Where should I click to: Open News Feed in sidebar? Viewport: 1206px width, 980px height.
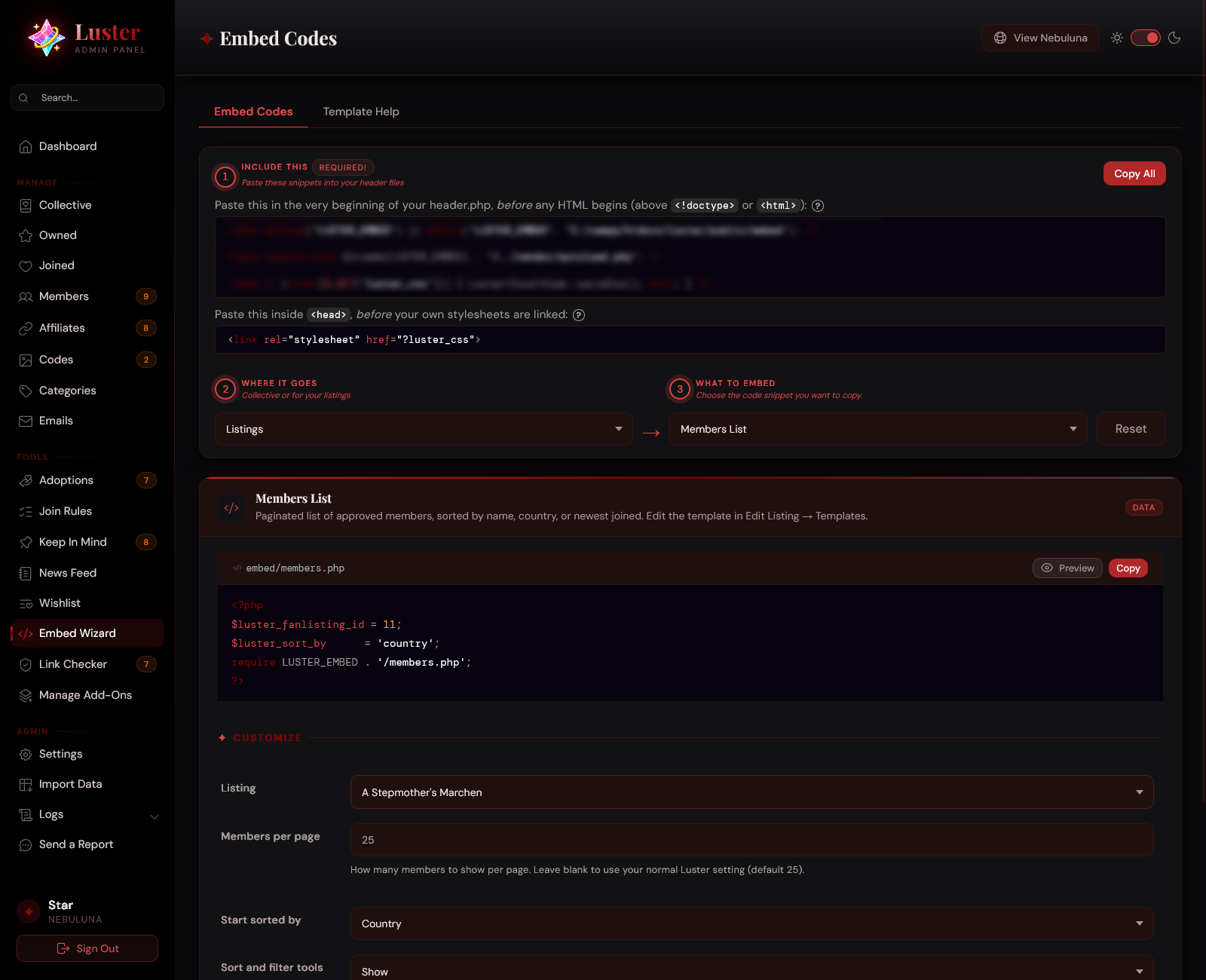[x=87, y=573]
